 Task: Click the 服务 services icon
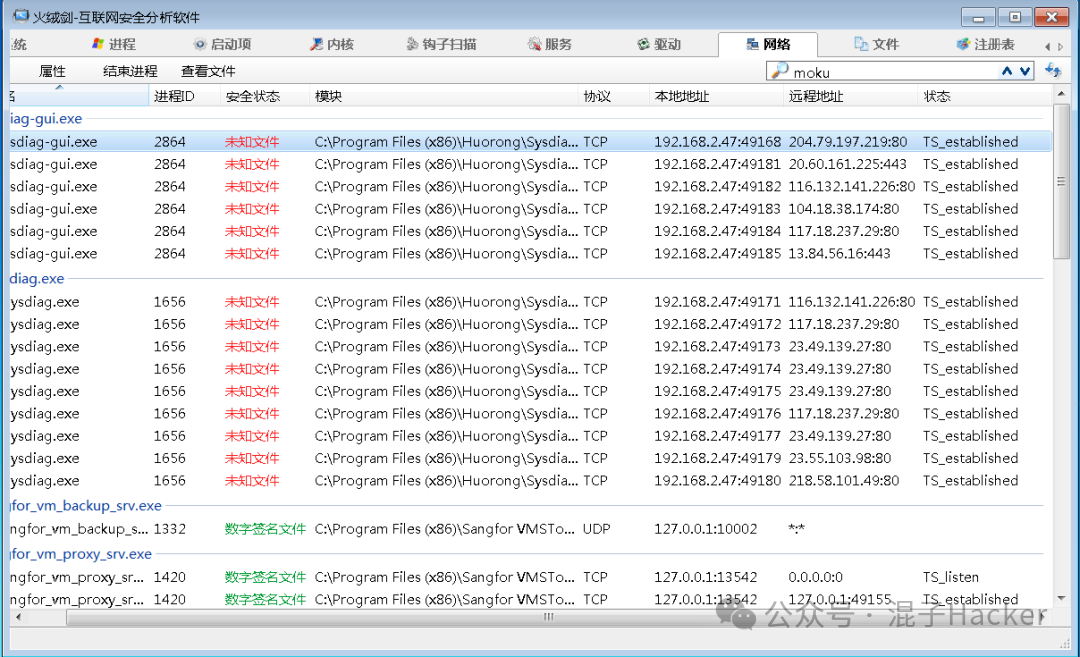(x=537, y=43)
